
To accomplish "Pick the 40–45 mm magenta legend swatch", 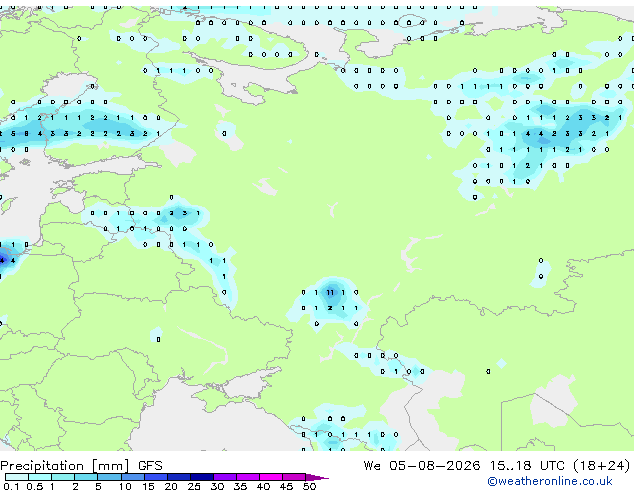I will click(x=271, y=477).
